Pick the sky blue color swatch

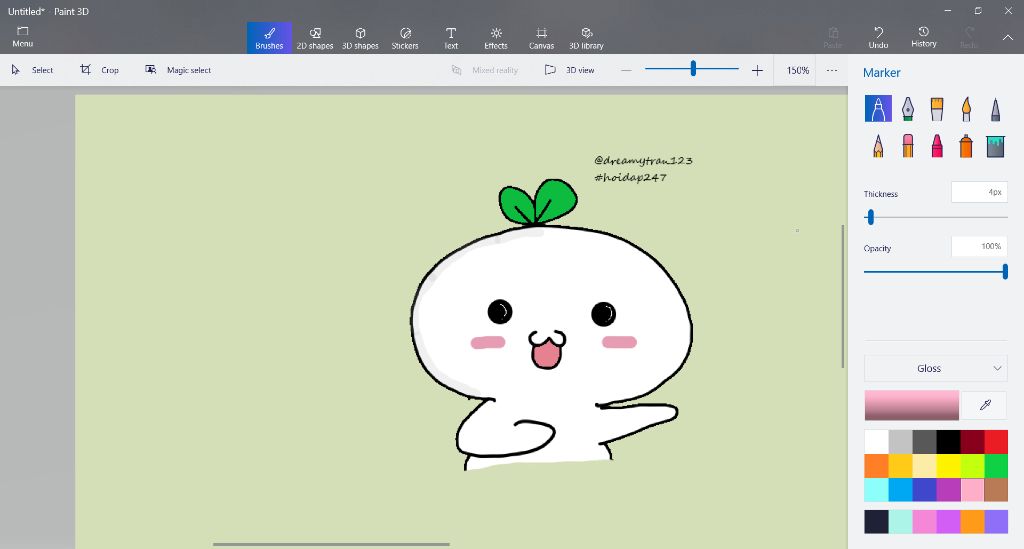click(901, 490)
